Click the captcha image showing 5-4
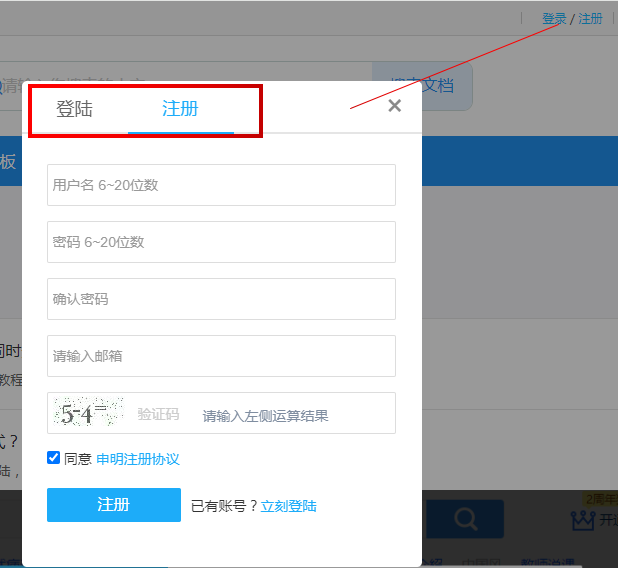Viewport: 618px width, 568px height. click(x=89, y=413)
